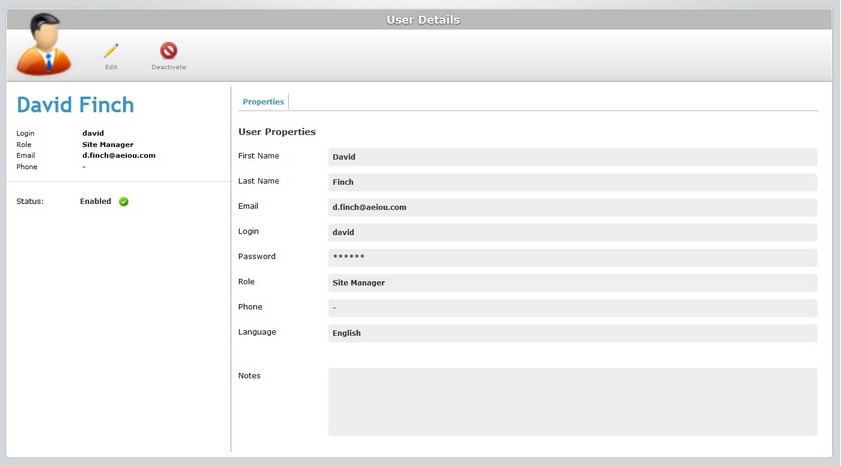Click the 'Deactivate' caption text

click(168, 67)
